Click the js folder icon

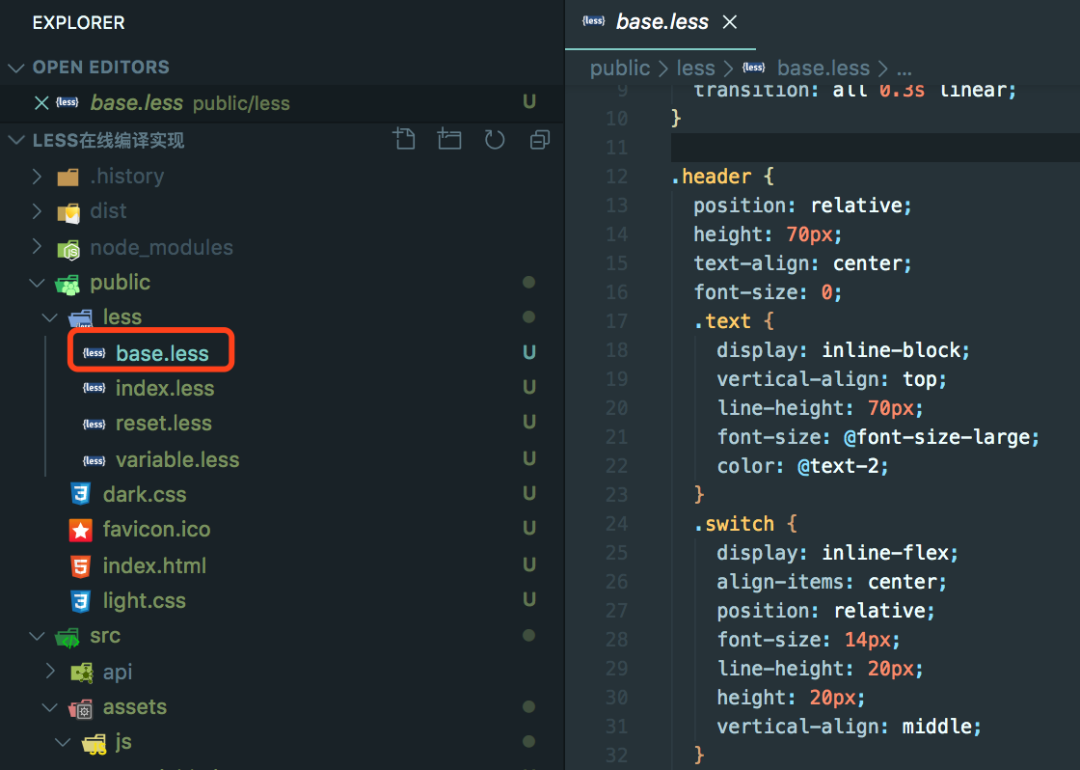click(94, 744)
